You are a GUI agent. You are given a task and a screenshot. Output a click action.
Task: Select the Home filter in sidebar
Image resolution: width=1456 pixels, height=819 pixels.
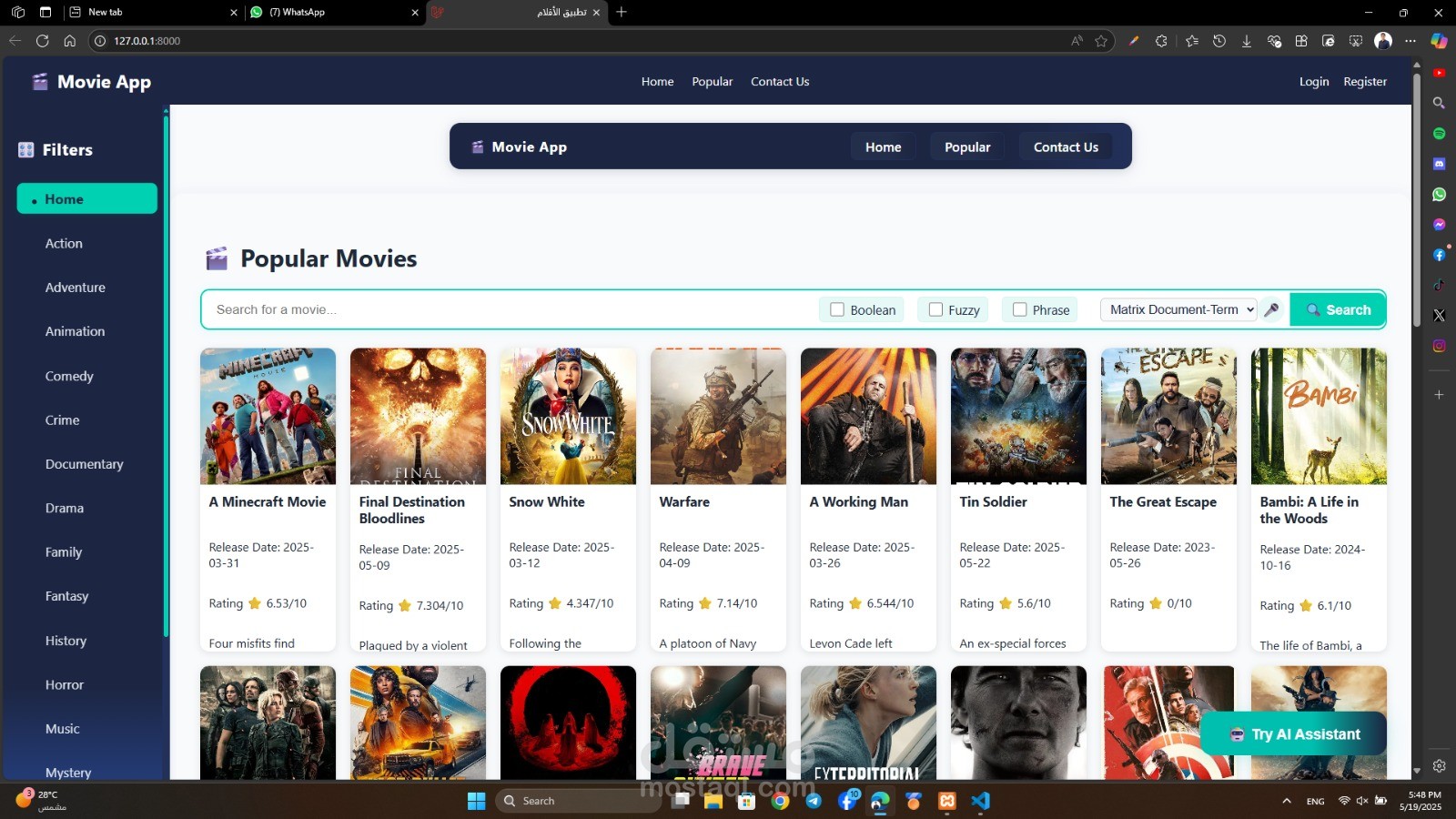pyautogui.click(x=87, y=199)
